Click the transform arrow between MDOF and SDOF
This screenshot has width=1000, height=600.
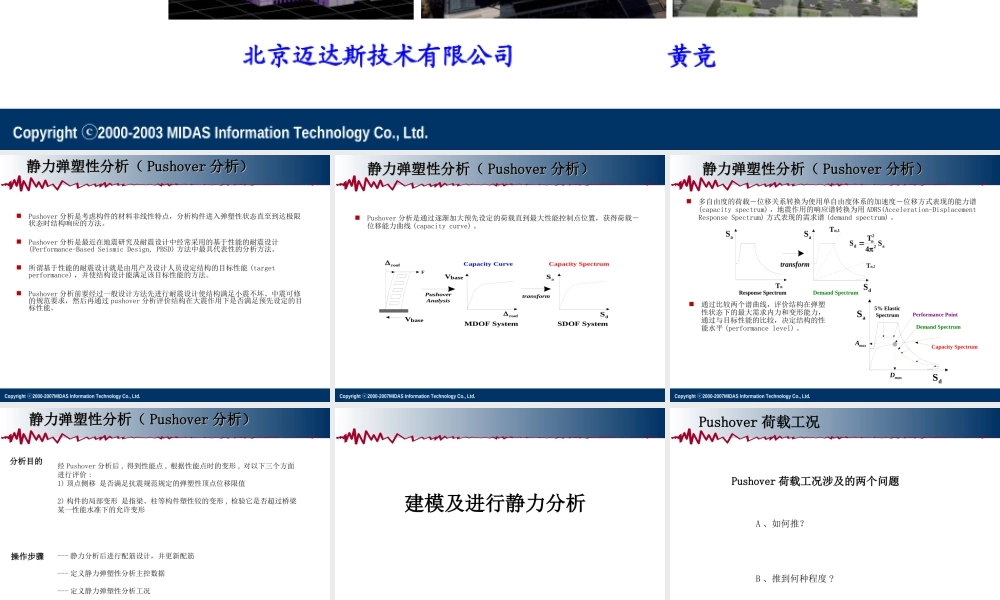(536, 289)
